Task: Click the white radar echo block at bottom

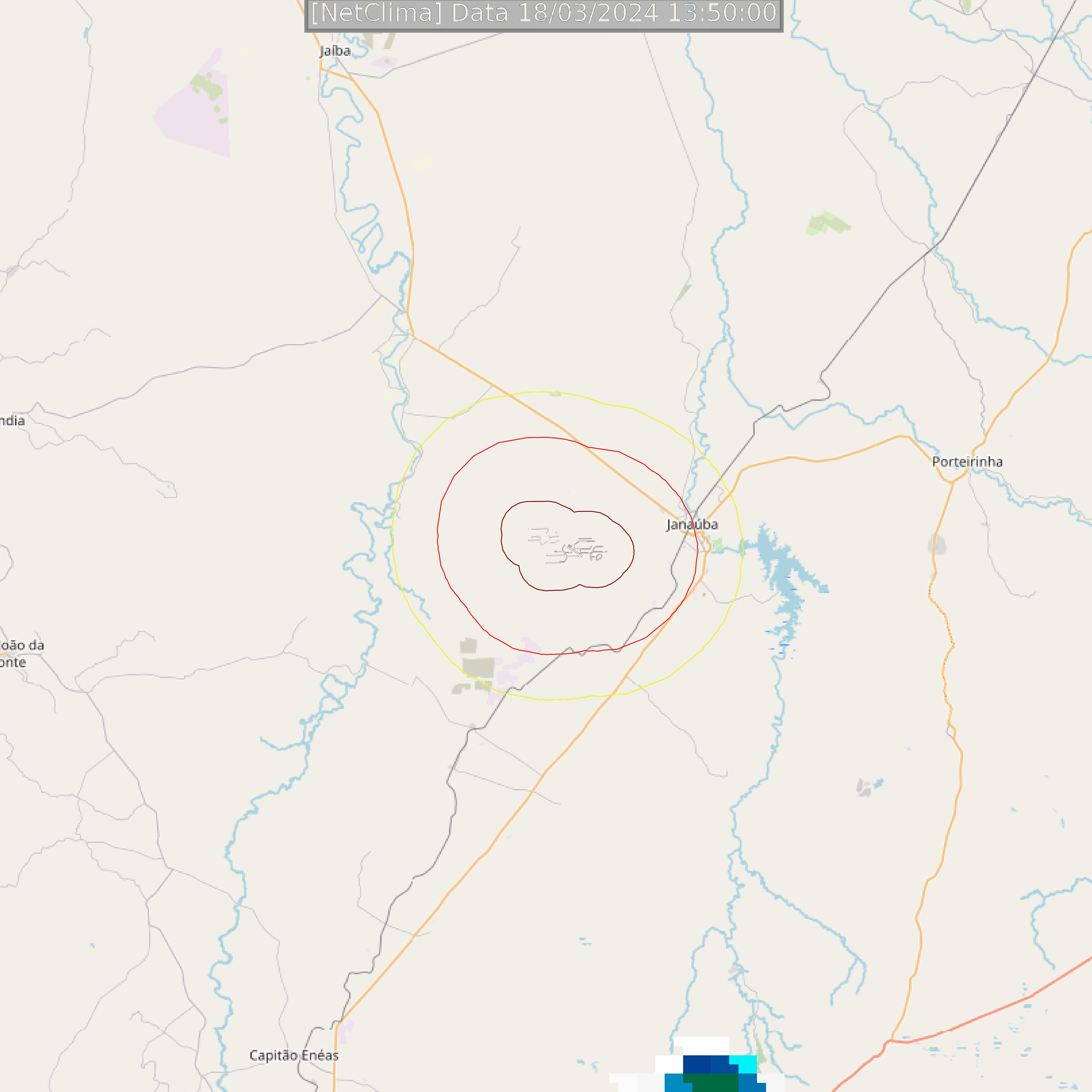Action: pos(701,1046)
